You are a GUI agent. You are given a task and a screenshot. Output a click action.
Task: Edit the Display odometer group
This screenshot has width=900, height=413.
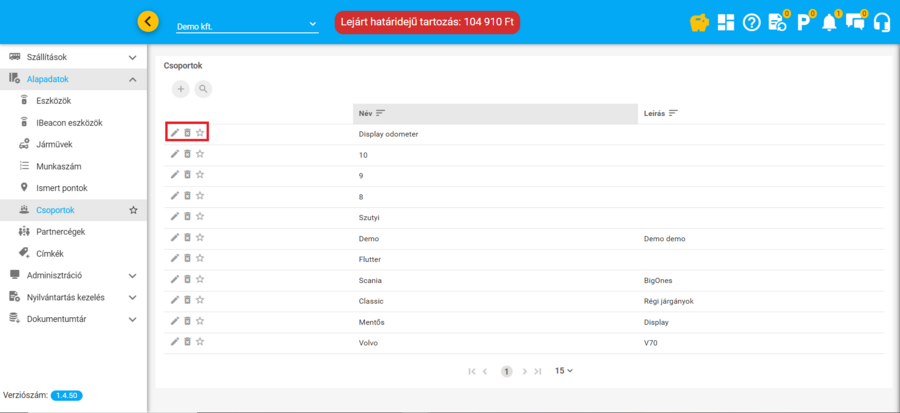coord(174,132)
